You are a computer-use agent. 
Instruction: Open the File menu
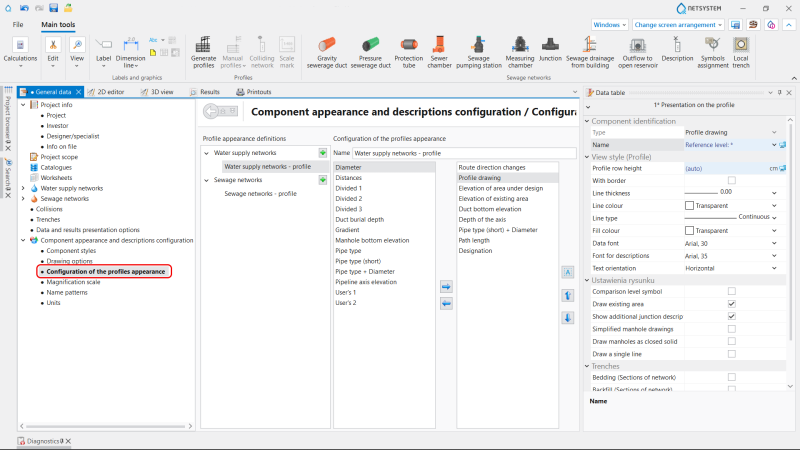click(x=18, y=24)
